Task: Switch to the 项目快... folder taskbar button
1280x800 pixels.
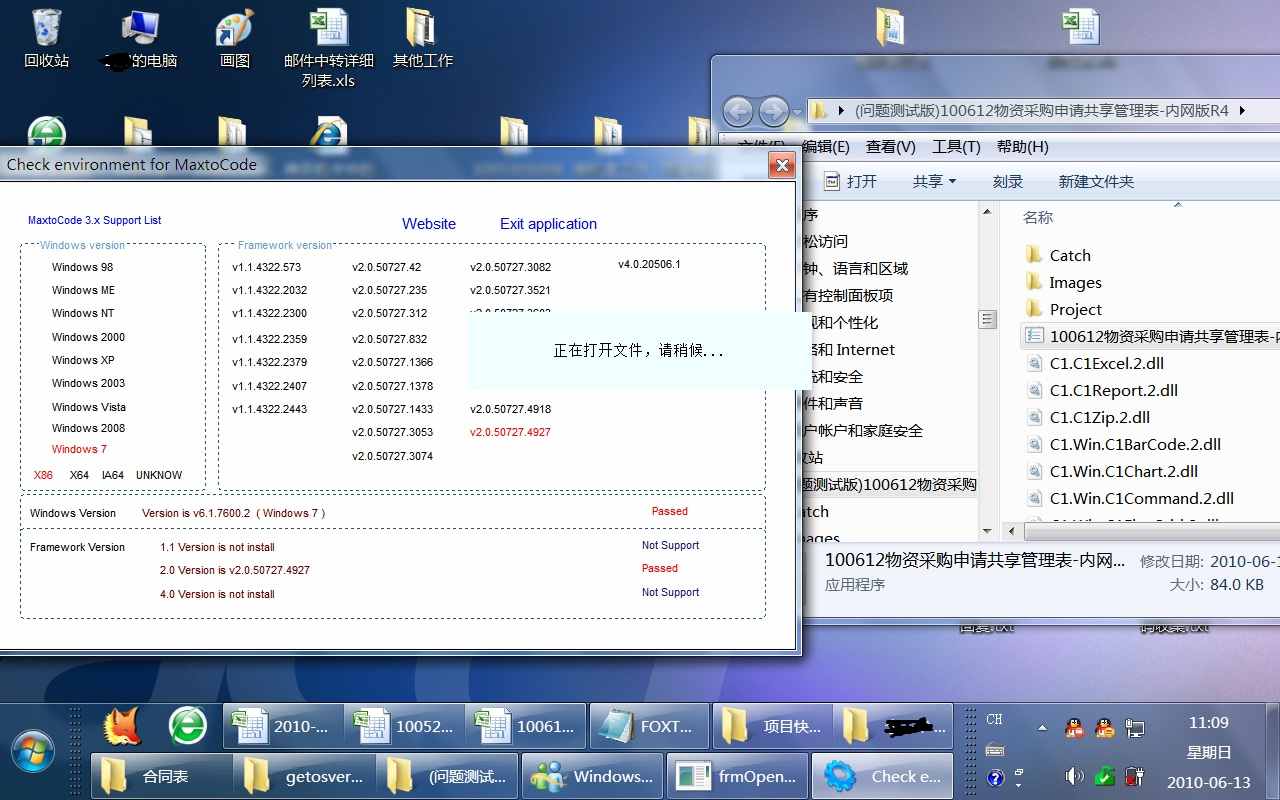Action: [771, 727]
